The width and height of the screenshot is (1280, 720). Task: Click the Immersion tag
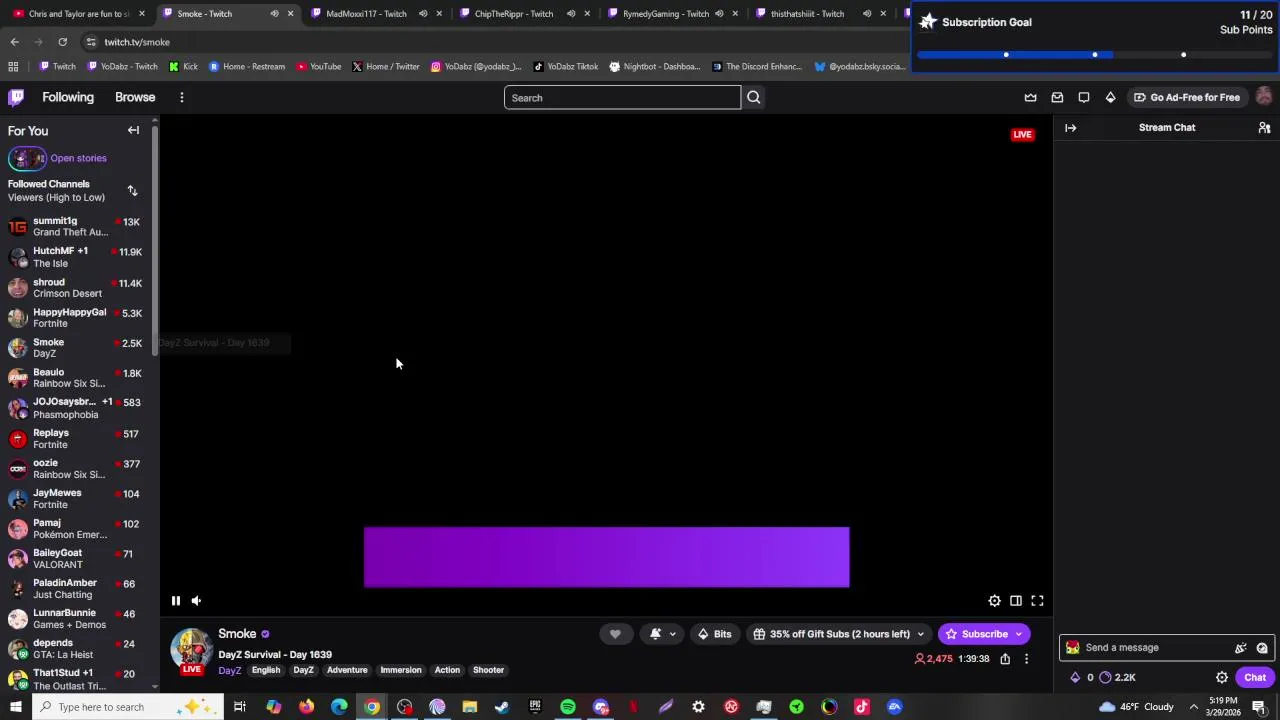coord(401,670)
